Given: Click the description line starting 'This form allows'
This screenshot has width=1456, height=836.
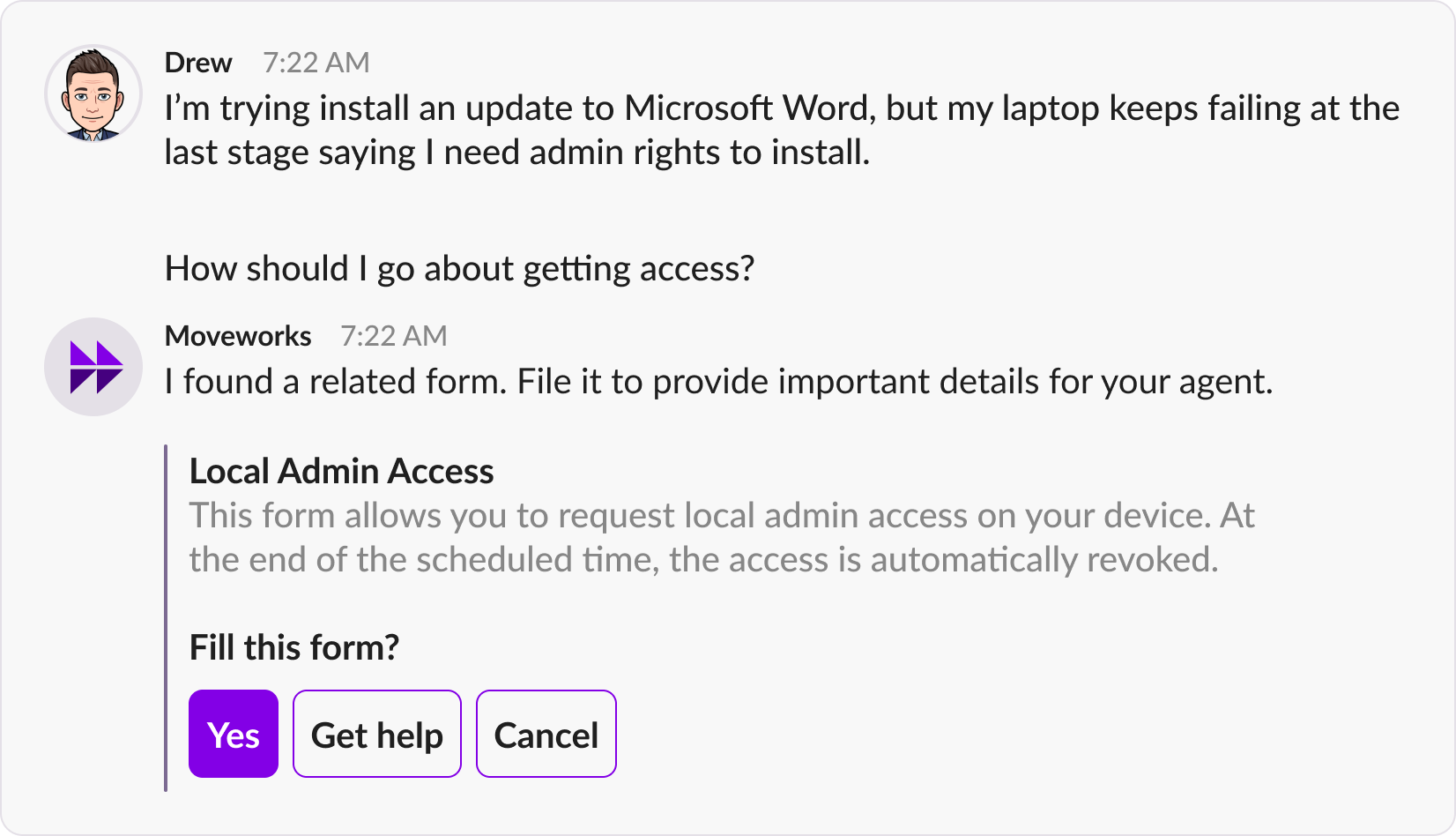Looking at the screenshot, I should click(x=722, y=516).
